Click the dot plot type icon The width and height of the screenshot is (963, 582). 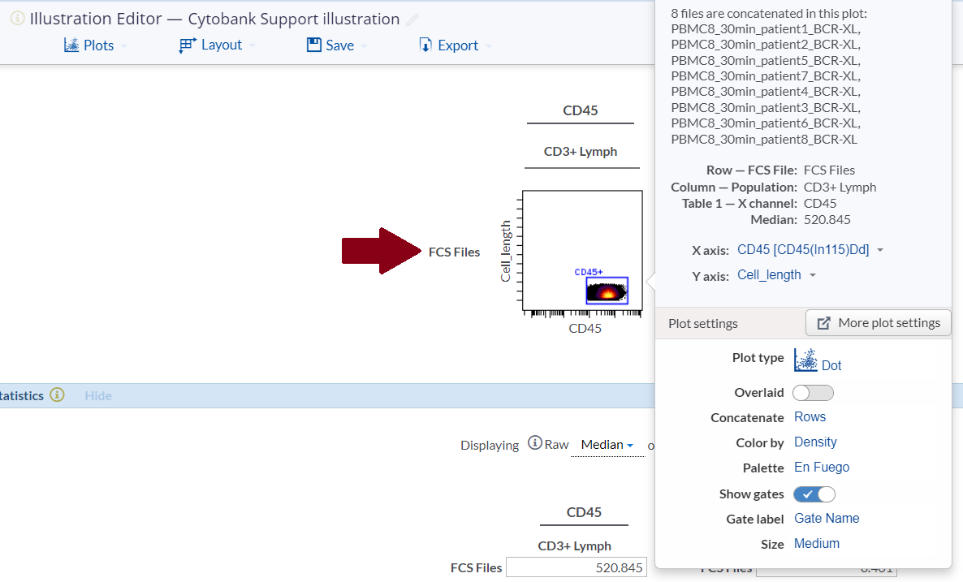[805, 360]
